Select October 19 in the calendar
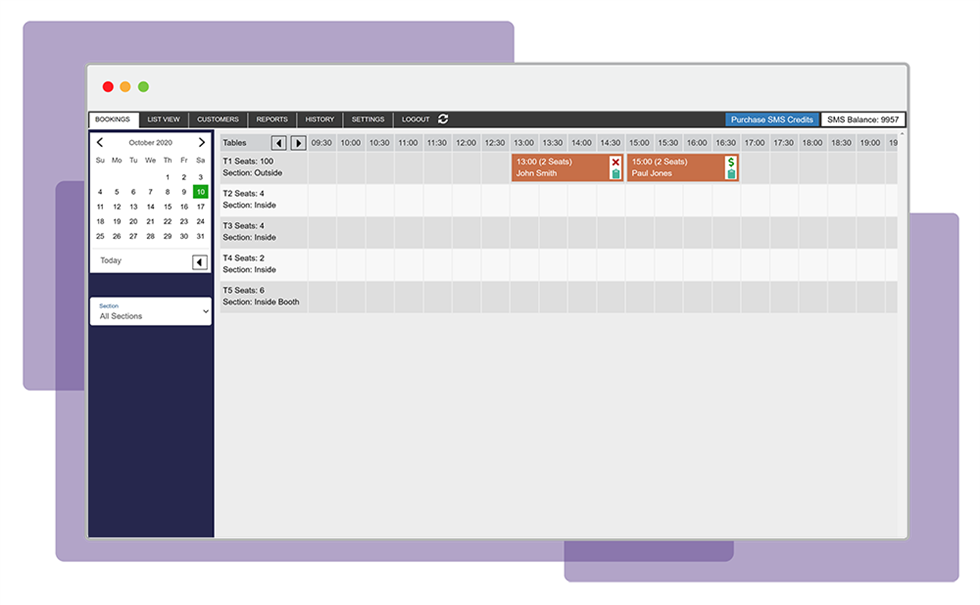 pos(117,221)
